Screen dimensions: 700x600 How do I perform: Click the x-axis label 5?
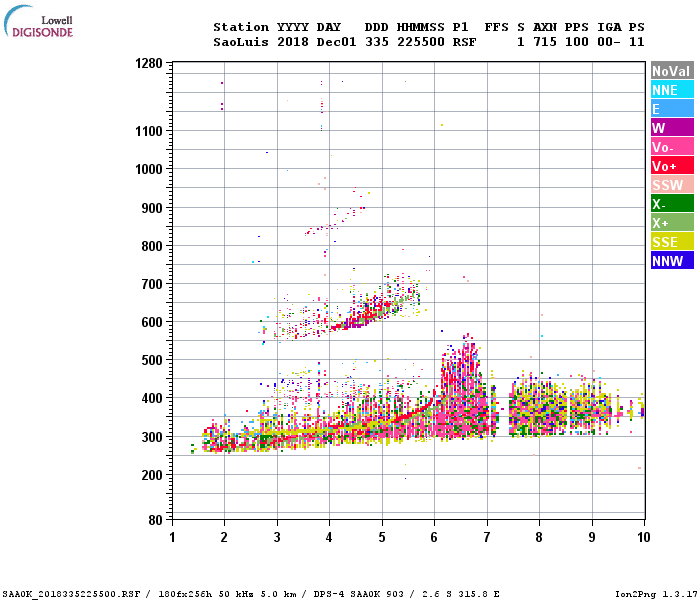coord(382,537)
